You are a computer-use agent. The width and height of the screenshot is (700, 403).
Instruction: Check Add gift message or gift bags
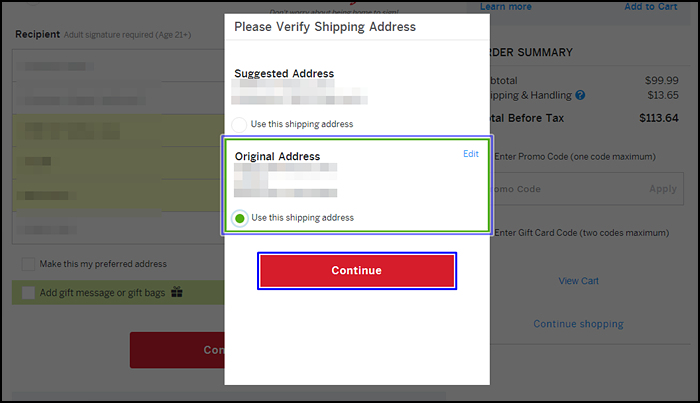coord(28,293)
